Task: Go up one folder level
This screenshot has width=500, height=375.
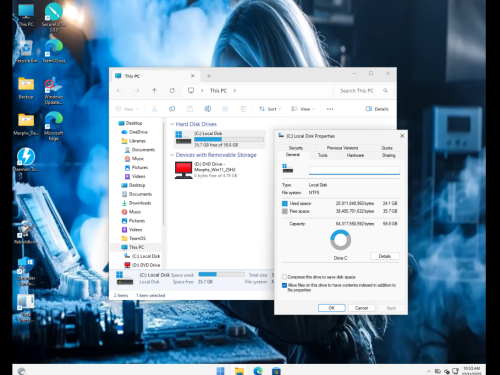Action: [154, 91]
